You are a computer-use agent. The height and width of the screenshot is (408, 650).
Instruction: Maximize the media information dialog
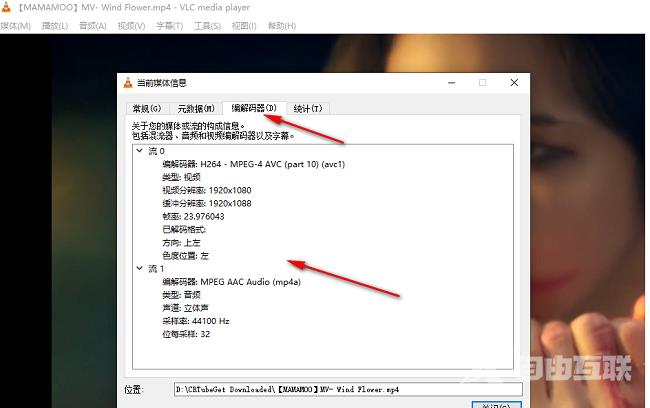[483, 83]
